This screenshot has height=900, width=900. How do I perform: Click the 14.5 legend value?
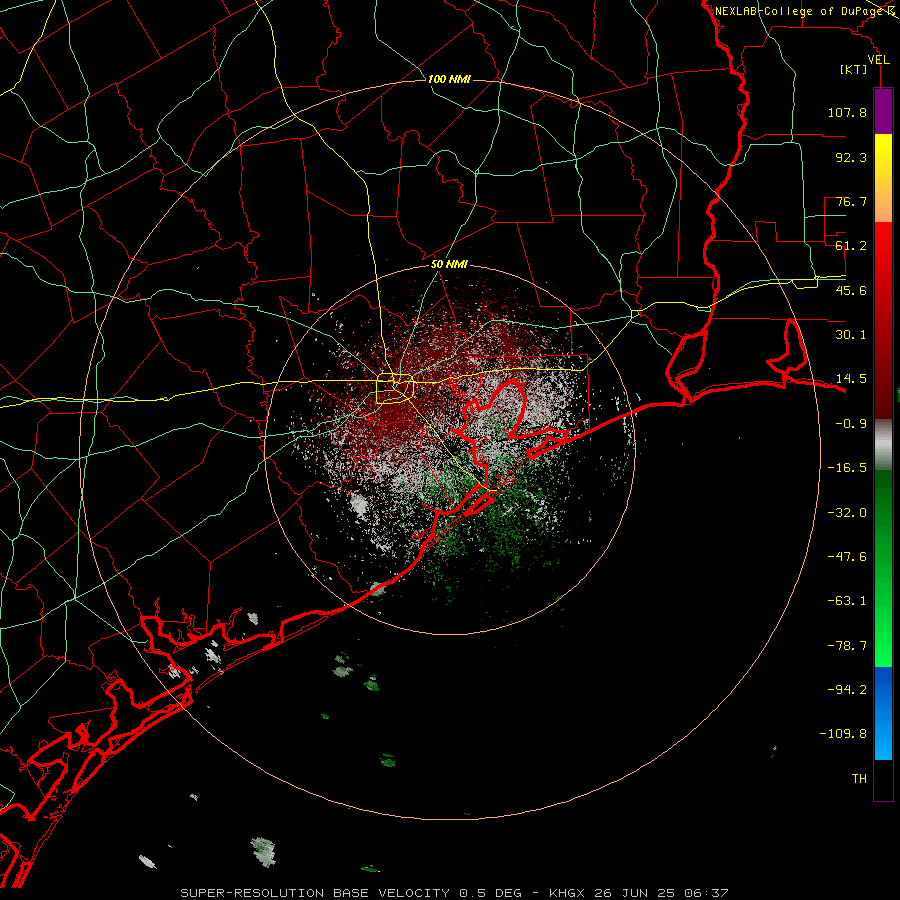(851, 379)
